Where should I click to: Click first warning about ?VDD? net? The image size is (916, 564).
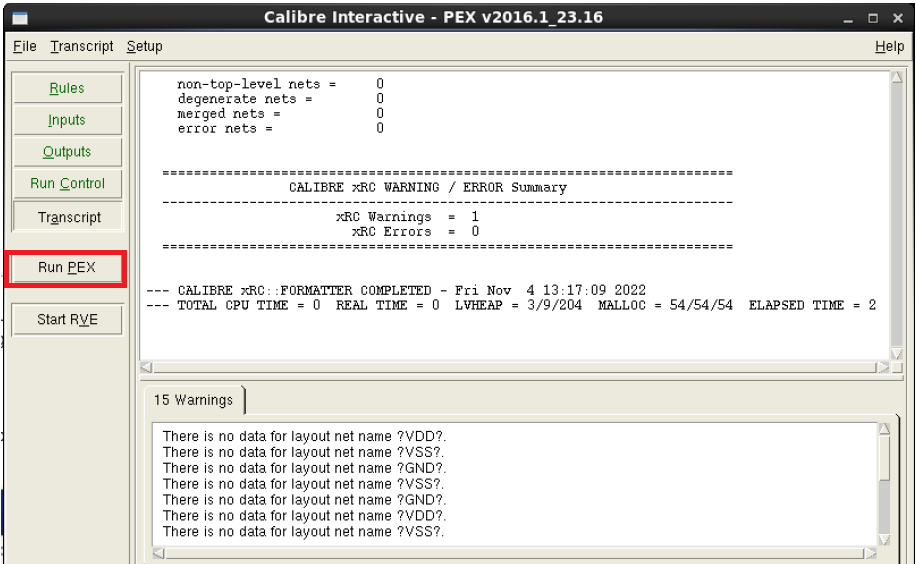click(304, 437)
